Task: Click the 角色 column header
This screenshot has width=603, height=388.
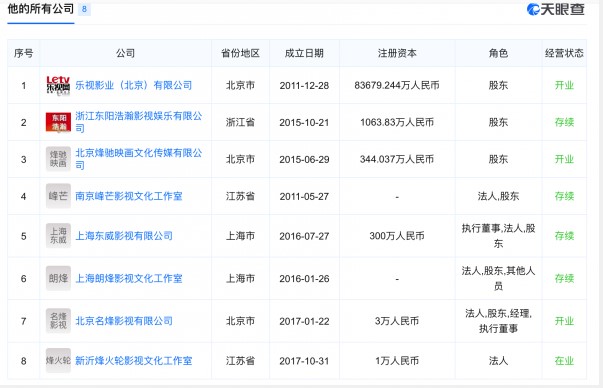Action: pyautogui.click(x=498, y=53)
